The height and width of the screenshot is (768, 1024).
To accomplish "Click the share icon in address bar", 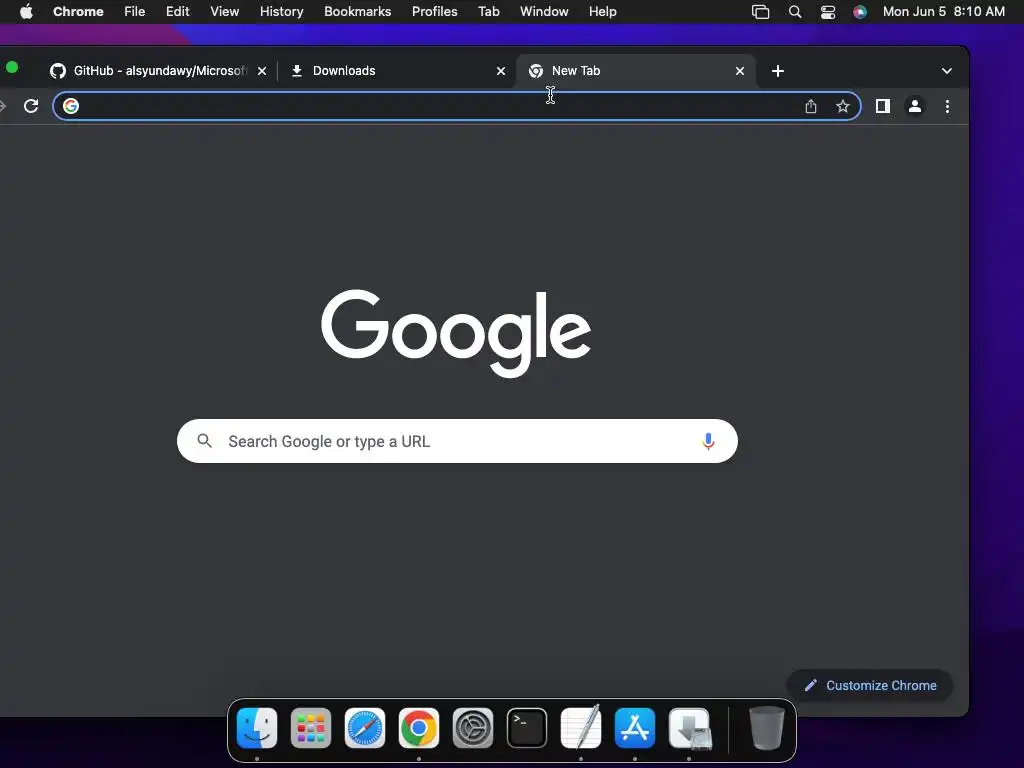I will pyautogui.click(x=810, y=106).
